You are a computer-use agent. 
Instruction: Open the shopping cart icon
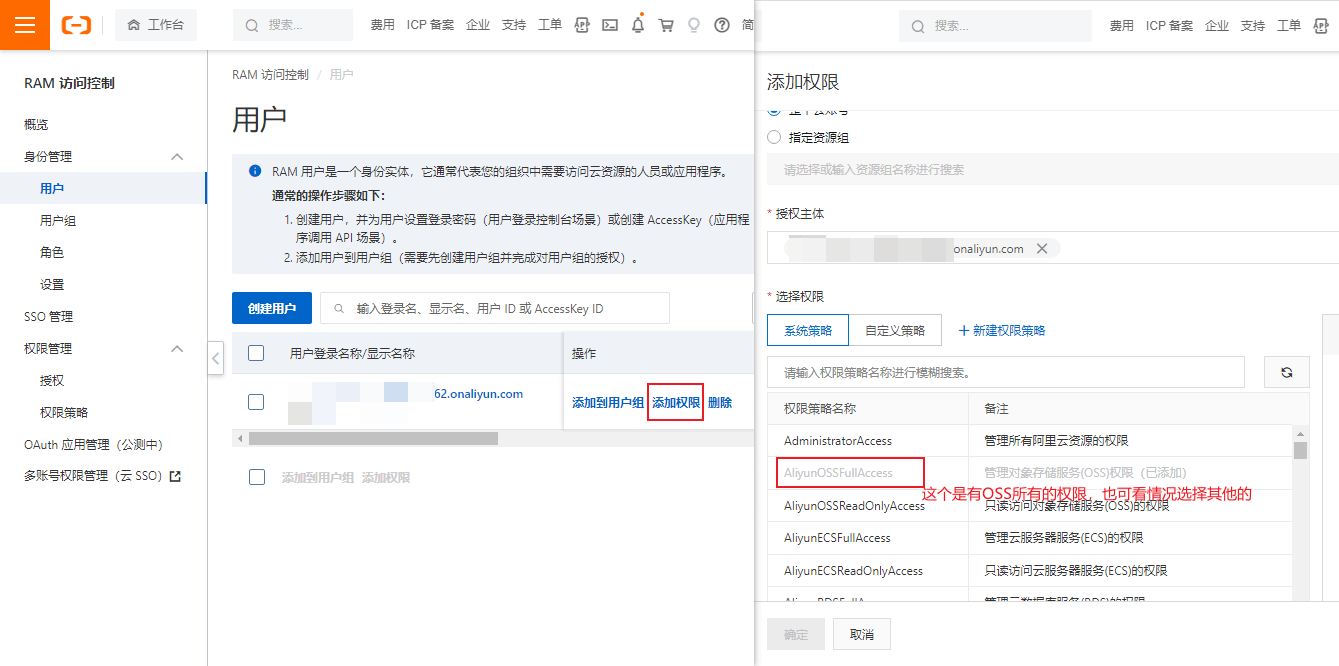(666, 25)
